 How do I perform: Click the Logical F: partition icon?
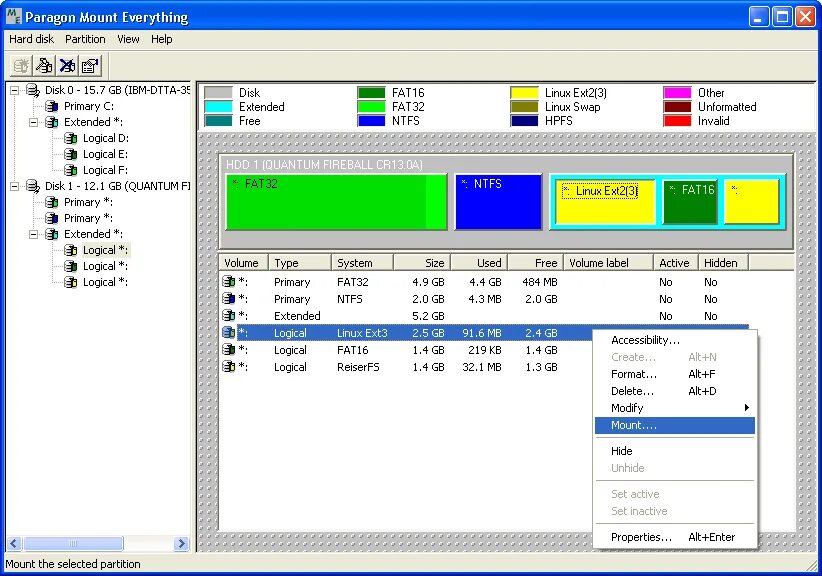point(71,170)
